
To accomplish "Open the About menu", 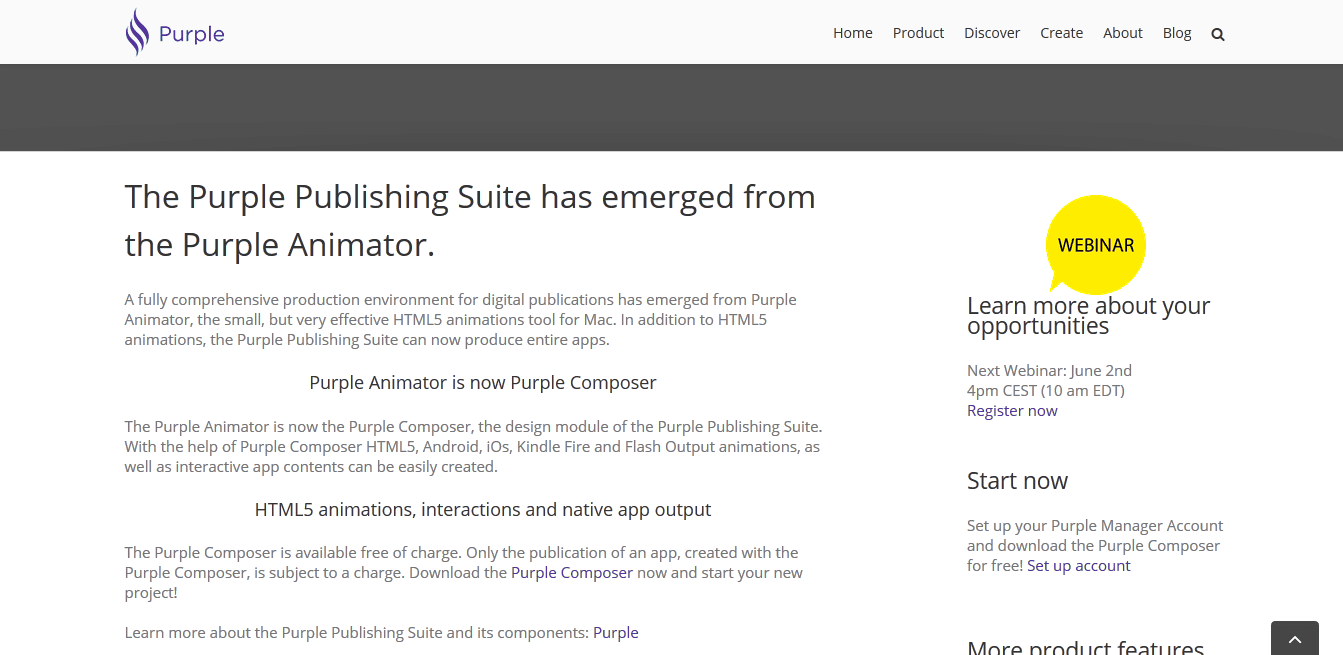I will click(1122, 33).
